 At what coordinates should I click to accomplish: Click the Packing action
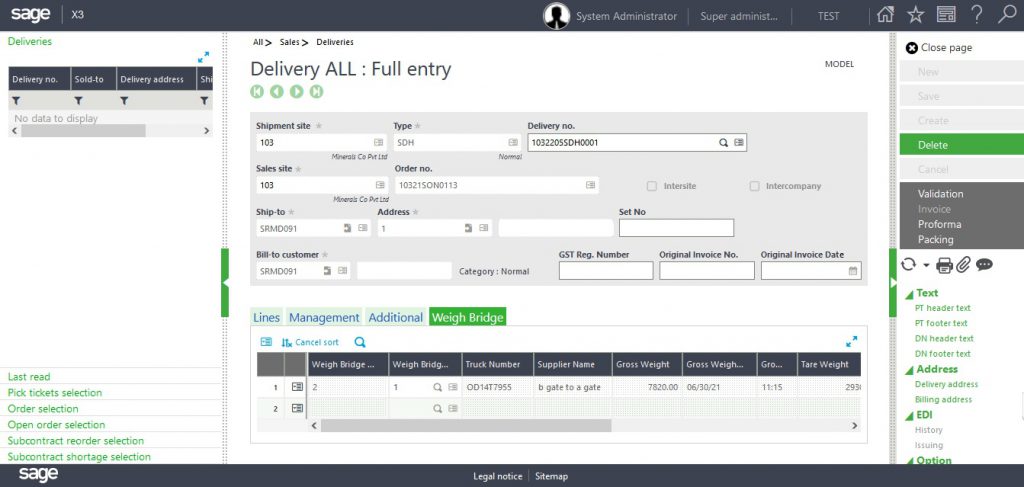click(x=935, y=240)
